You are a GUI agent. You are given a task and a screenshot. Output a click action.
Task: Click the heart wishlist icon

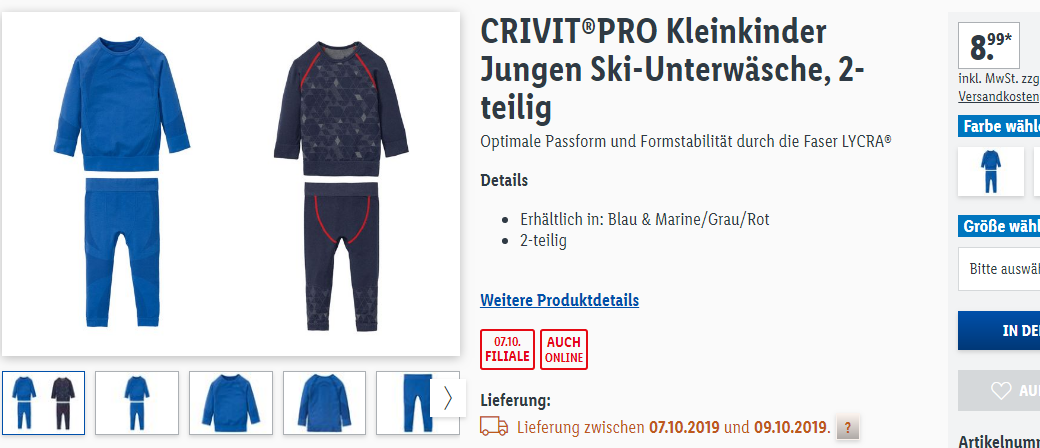coord(1001,391)
